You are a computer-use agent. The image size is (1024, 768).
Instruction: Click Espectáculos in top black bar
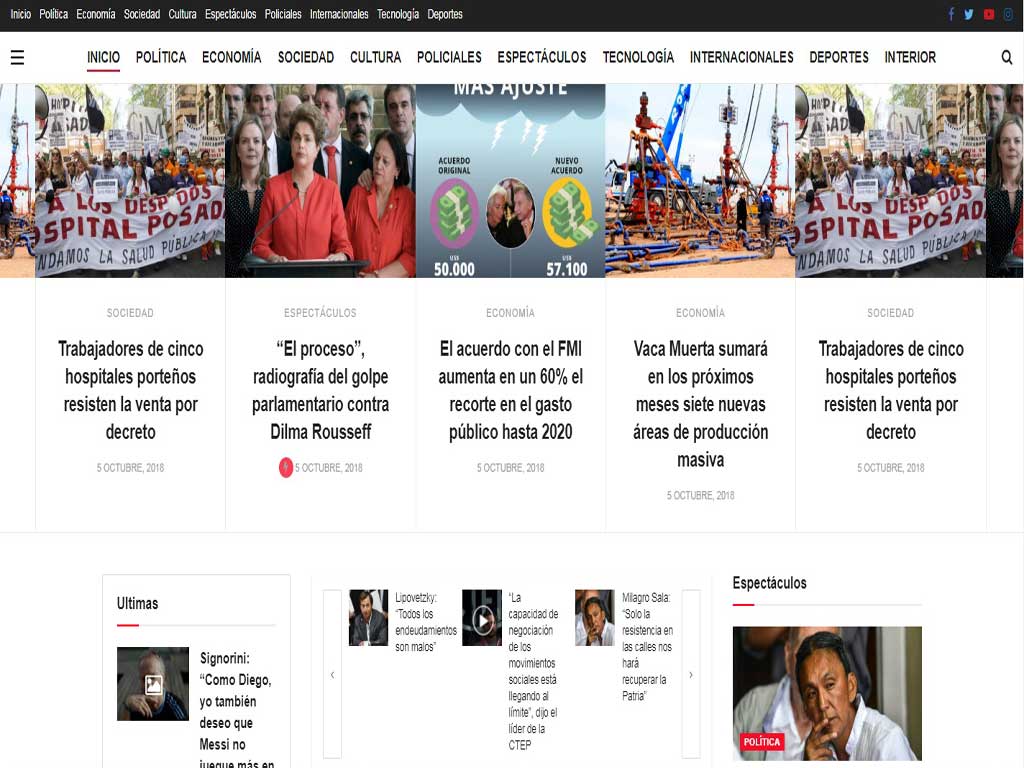pyautogui.click(x=231, y=14)
